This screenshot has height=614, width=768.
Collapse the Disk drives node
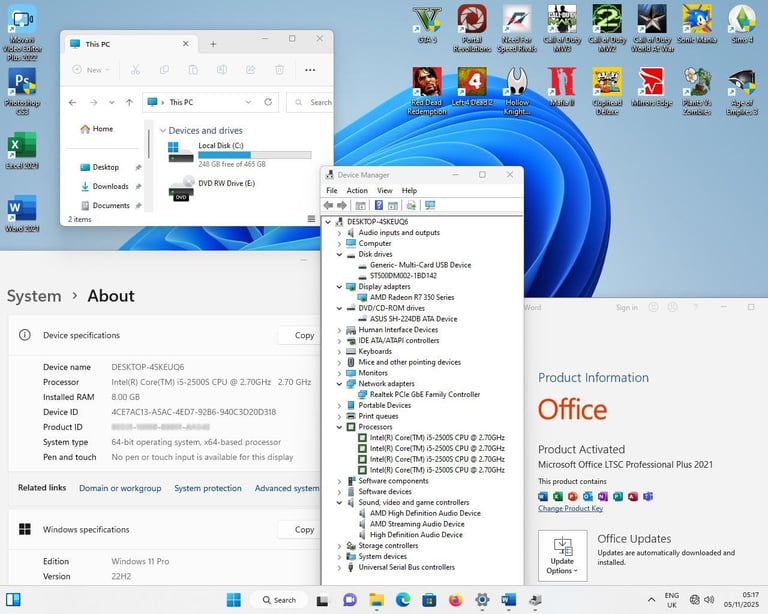click(x=339, y=254)
